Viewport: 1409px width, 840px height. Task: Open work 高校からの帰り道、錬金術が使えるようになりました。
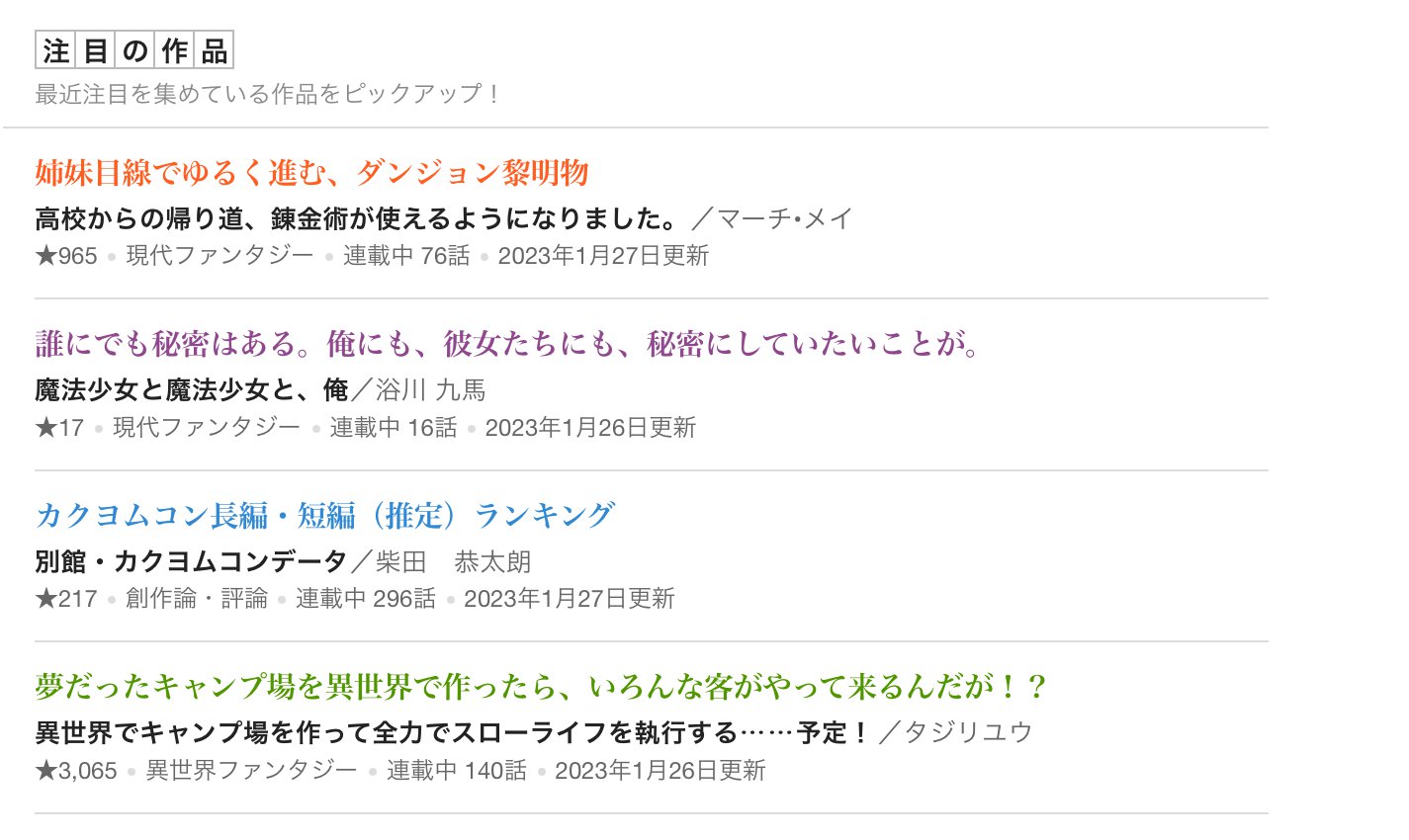pyautogui.click(x=355, y=218)
